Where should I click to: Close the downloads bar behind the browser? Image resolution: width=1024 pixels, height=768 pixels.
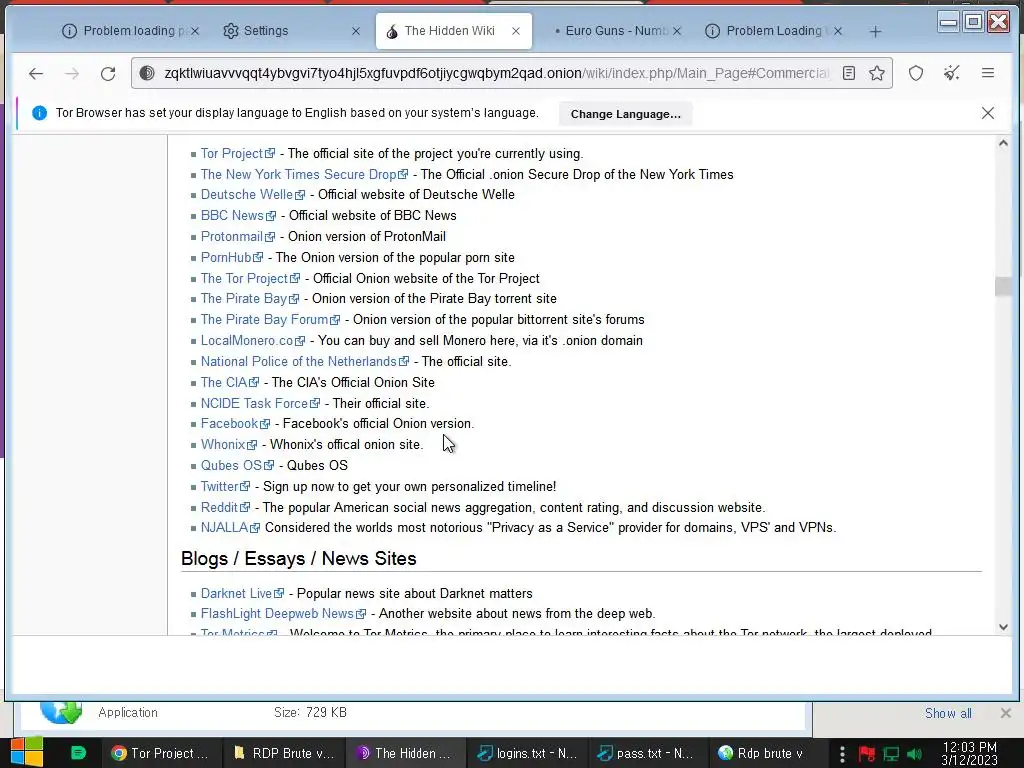1006,713
